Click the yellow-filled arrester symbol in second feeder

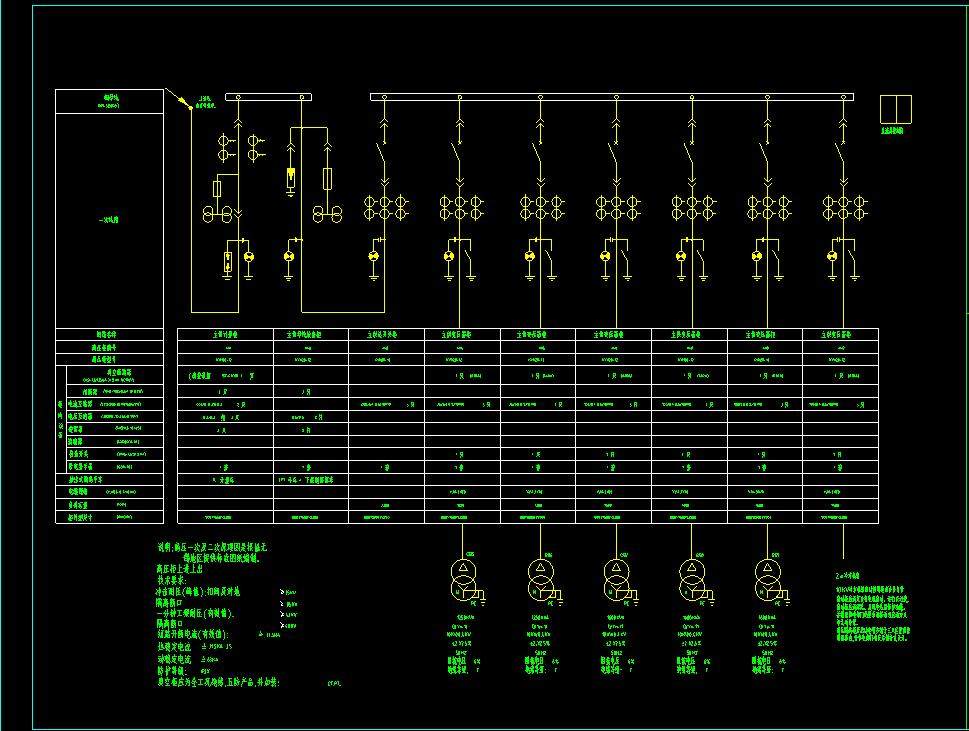(291, 178)
